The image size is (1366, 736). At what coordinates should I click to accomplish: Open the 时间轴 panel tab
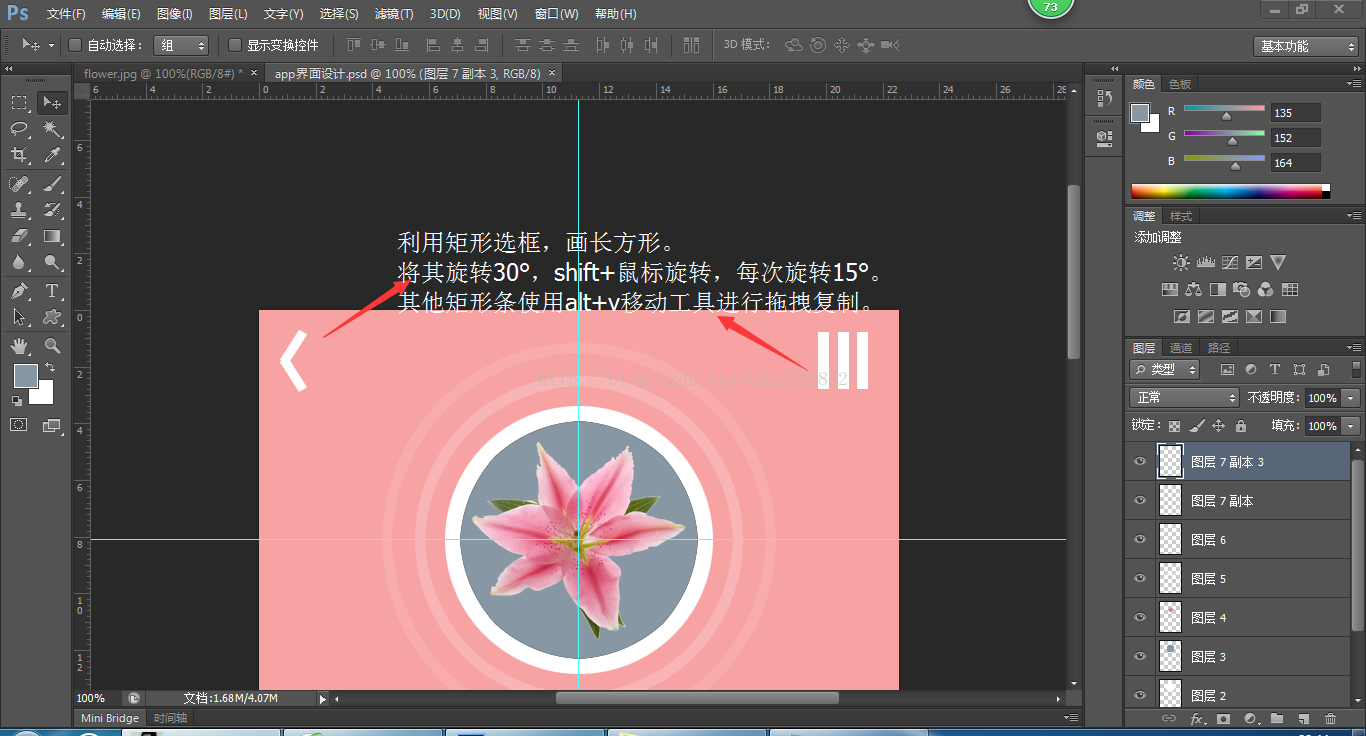(170, 718)
